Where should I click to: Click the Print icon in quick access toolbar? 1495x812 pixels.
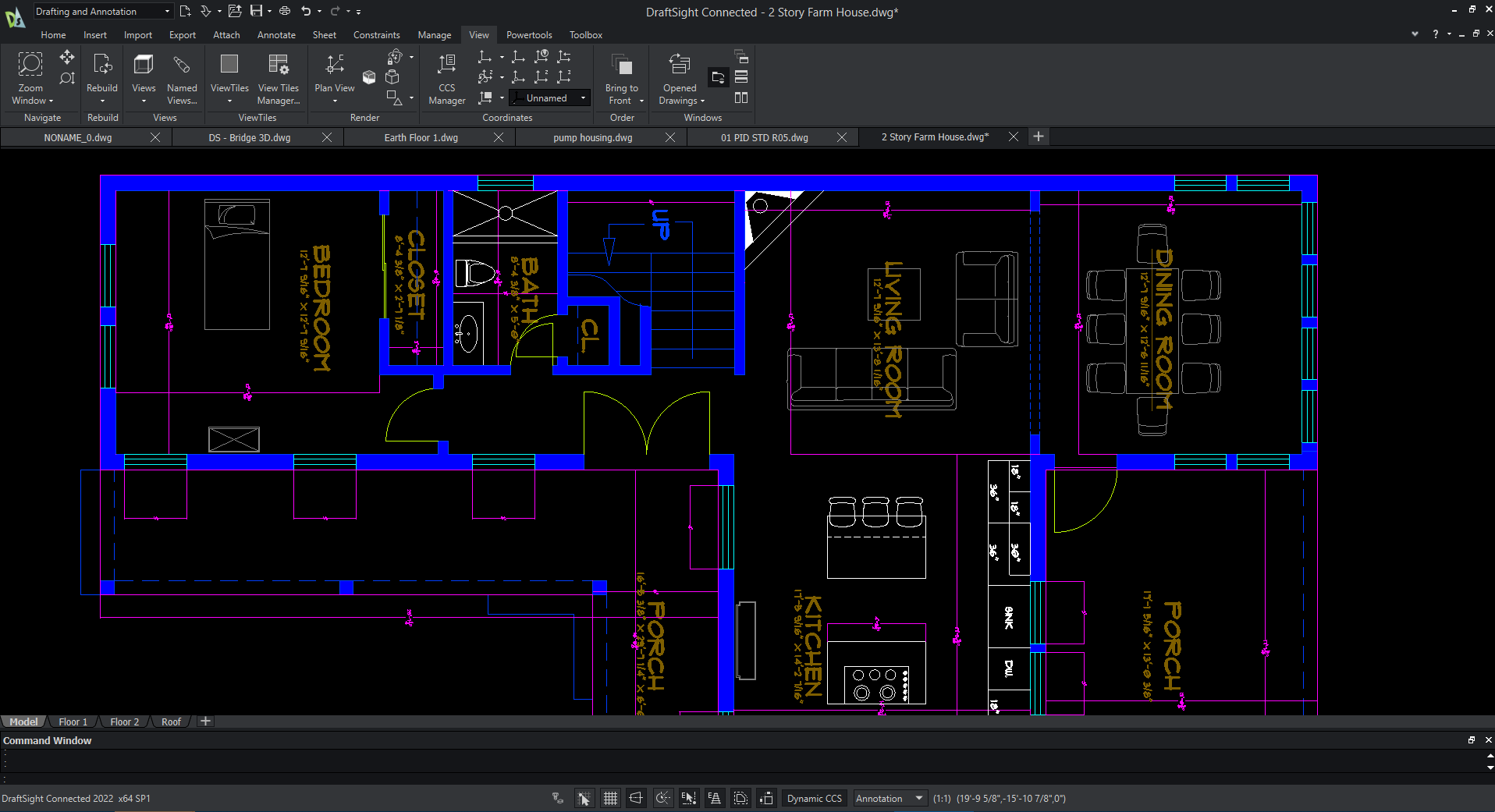tap(285, 11)
